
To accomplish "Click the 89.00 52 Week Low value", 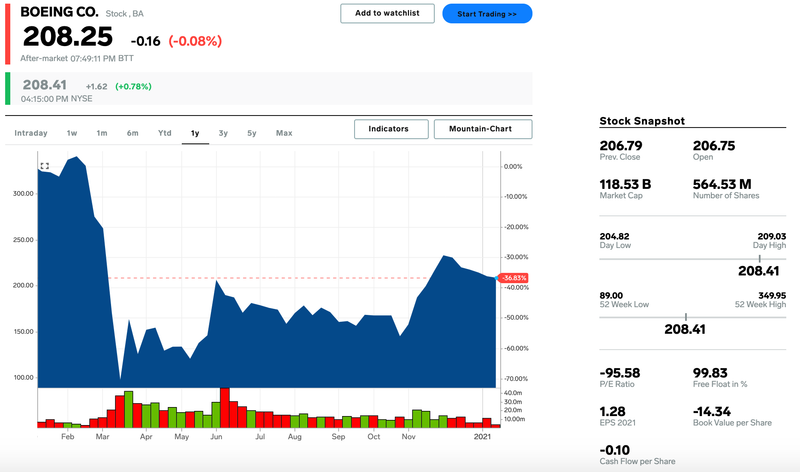I will click(x=611, y=295).
